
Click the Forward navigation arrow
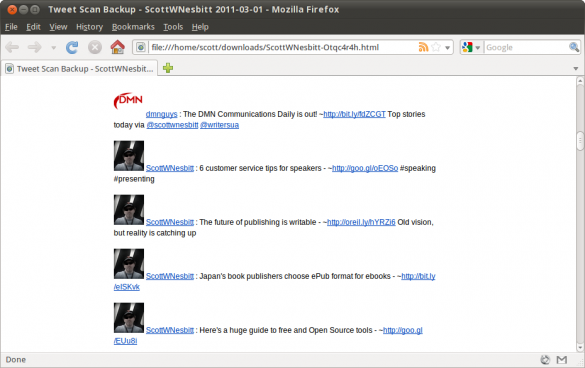pos(35,47)
